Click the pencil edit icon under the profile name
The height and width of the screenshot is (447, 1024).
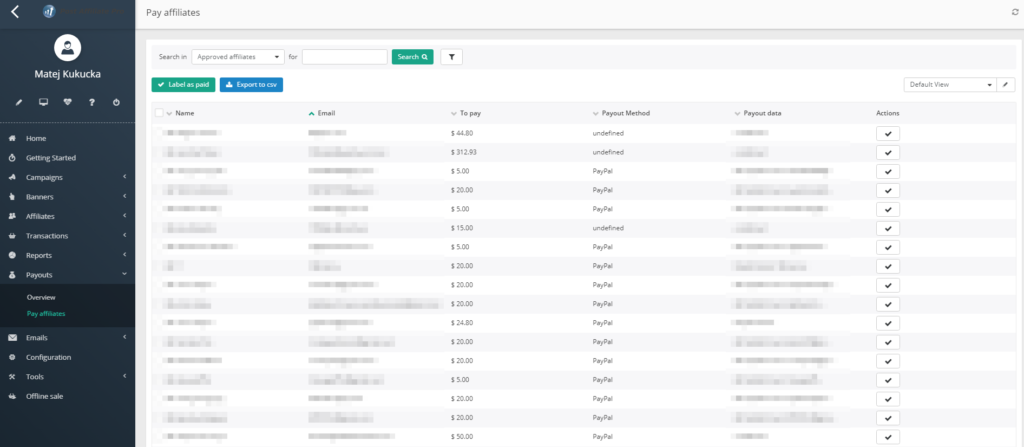[18, 102]
